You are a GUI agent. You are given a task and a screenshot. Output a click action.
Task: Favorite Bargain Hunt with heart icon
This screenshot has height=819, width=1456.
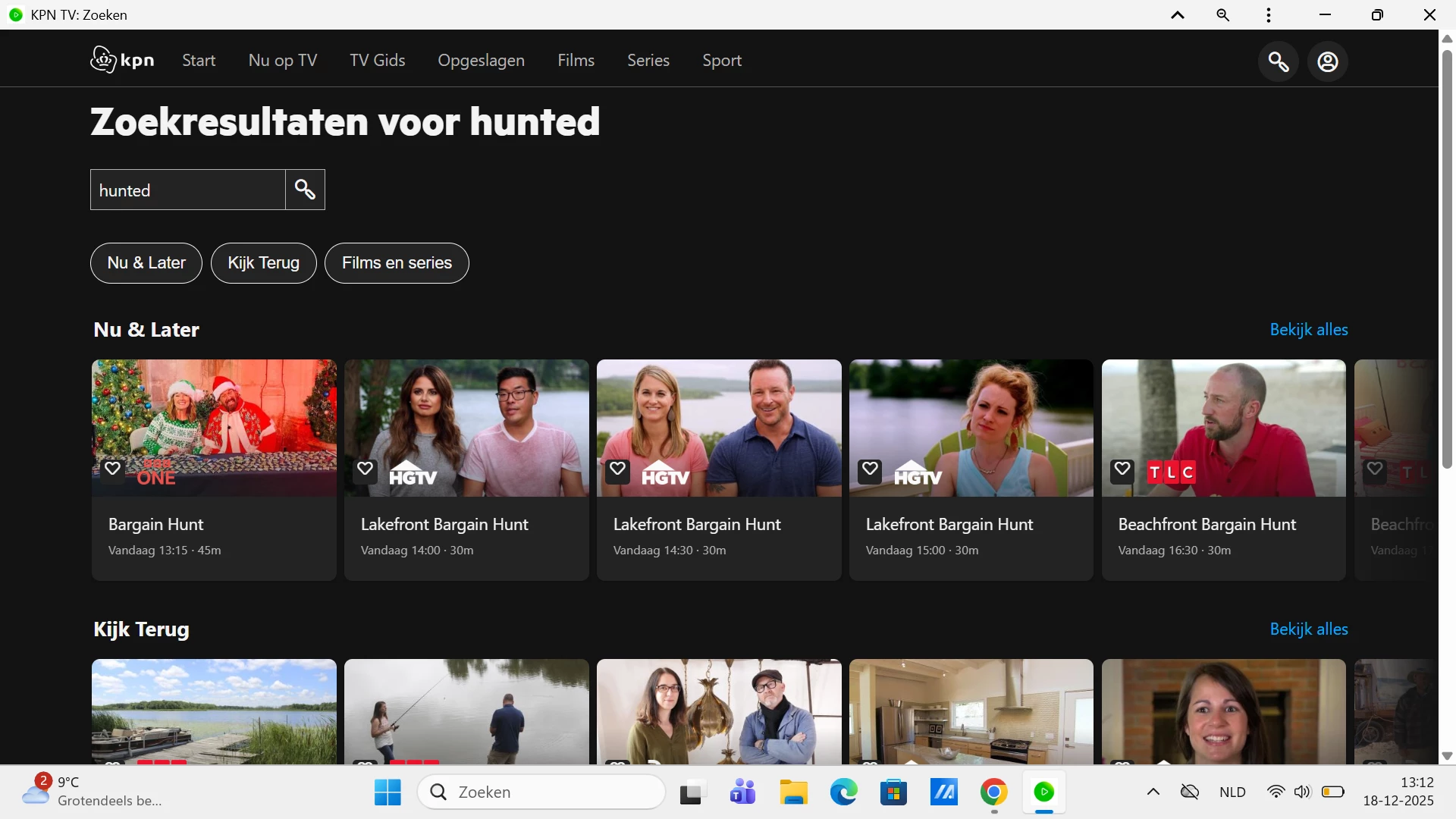[113, 469]
